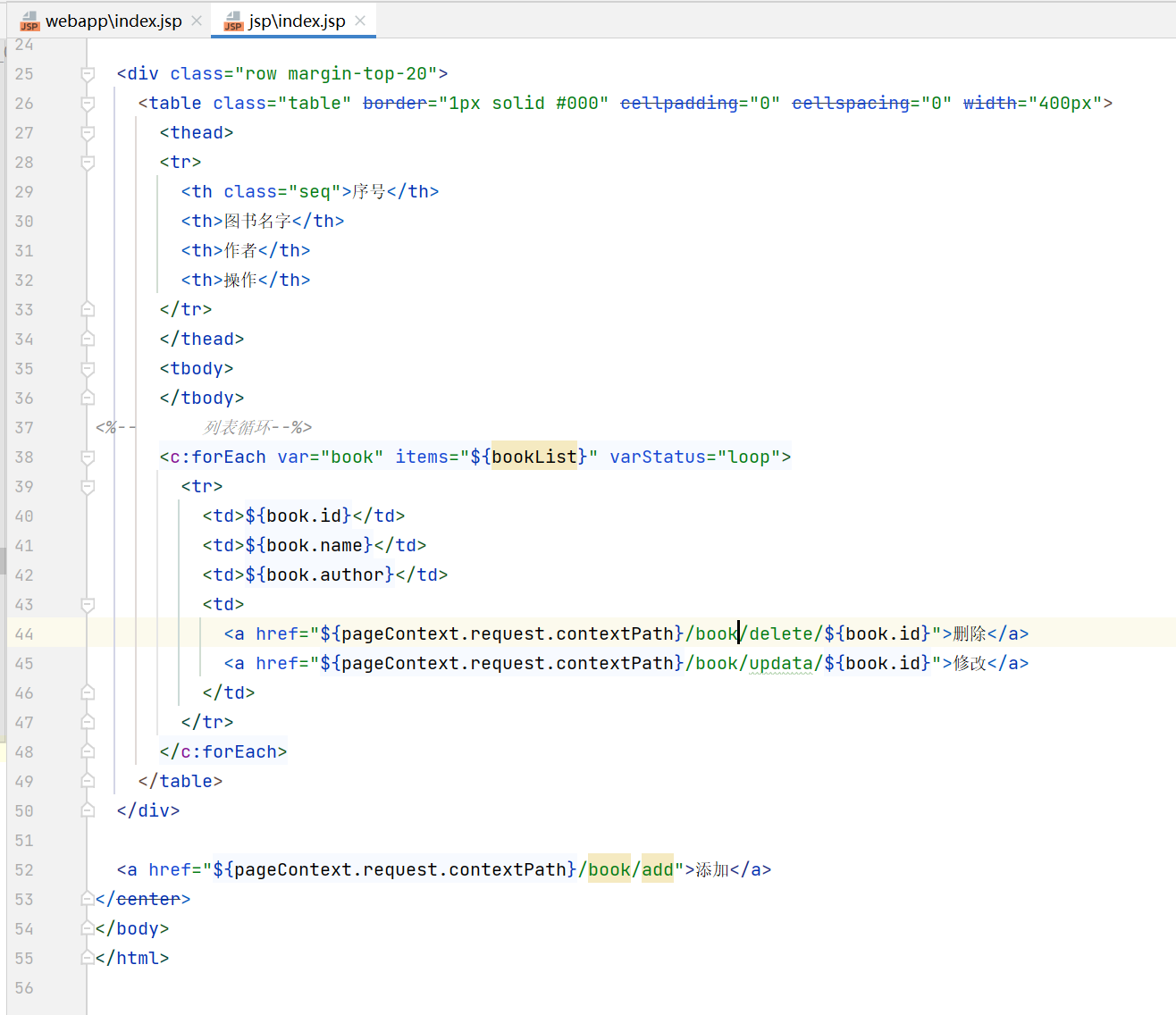
Task: Collapse the c:forEach fold marker on line 38
Action: [88, 457]
